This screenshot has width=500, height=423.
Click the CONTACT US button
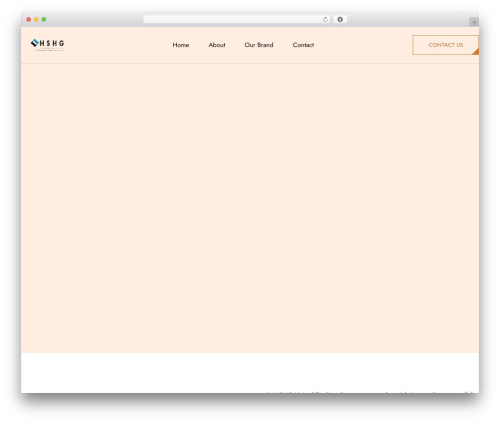446,45
